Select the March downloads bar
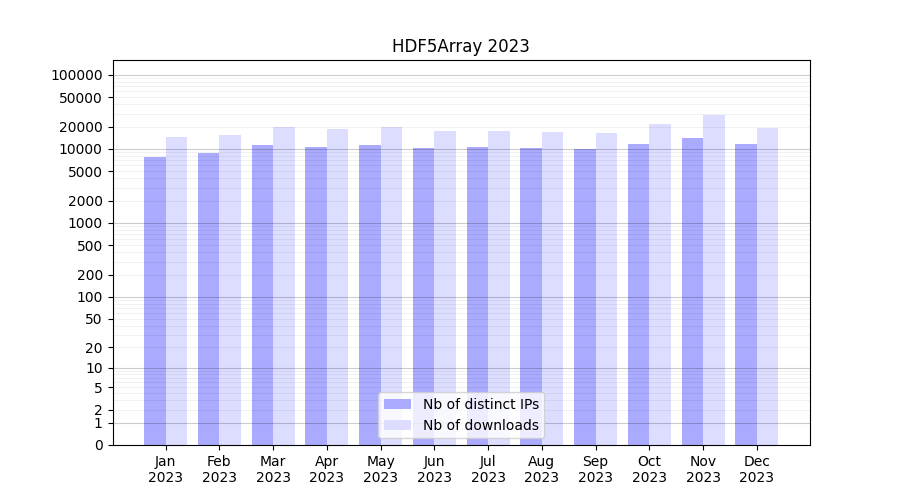Image resolution: width=900 pixels, height=500 pixels. click(x=284, y=285)
